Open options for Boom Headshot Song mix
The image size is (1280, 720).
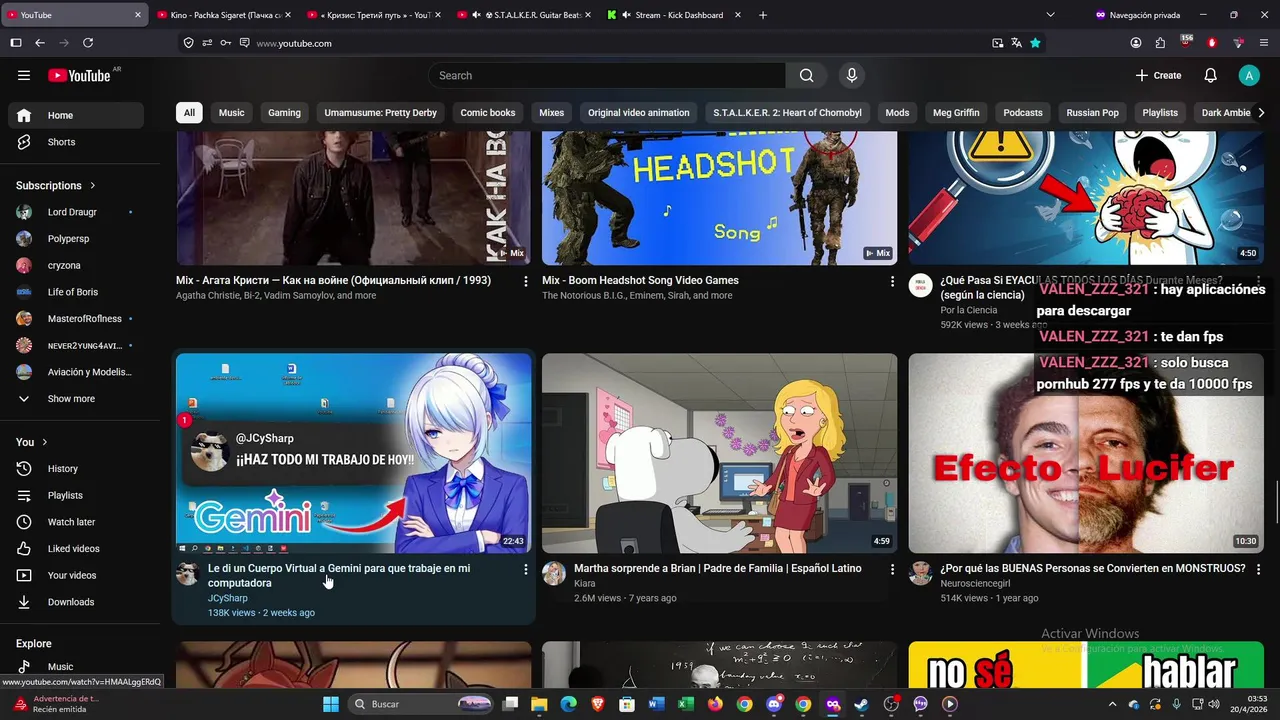pyautogui.click(x=892, y=281)
